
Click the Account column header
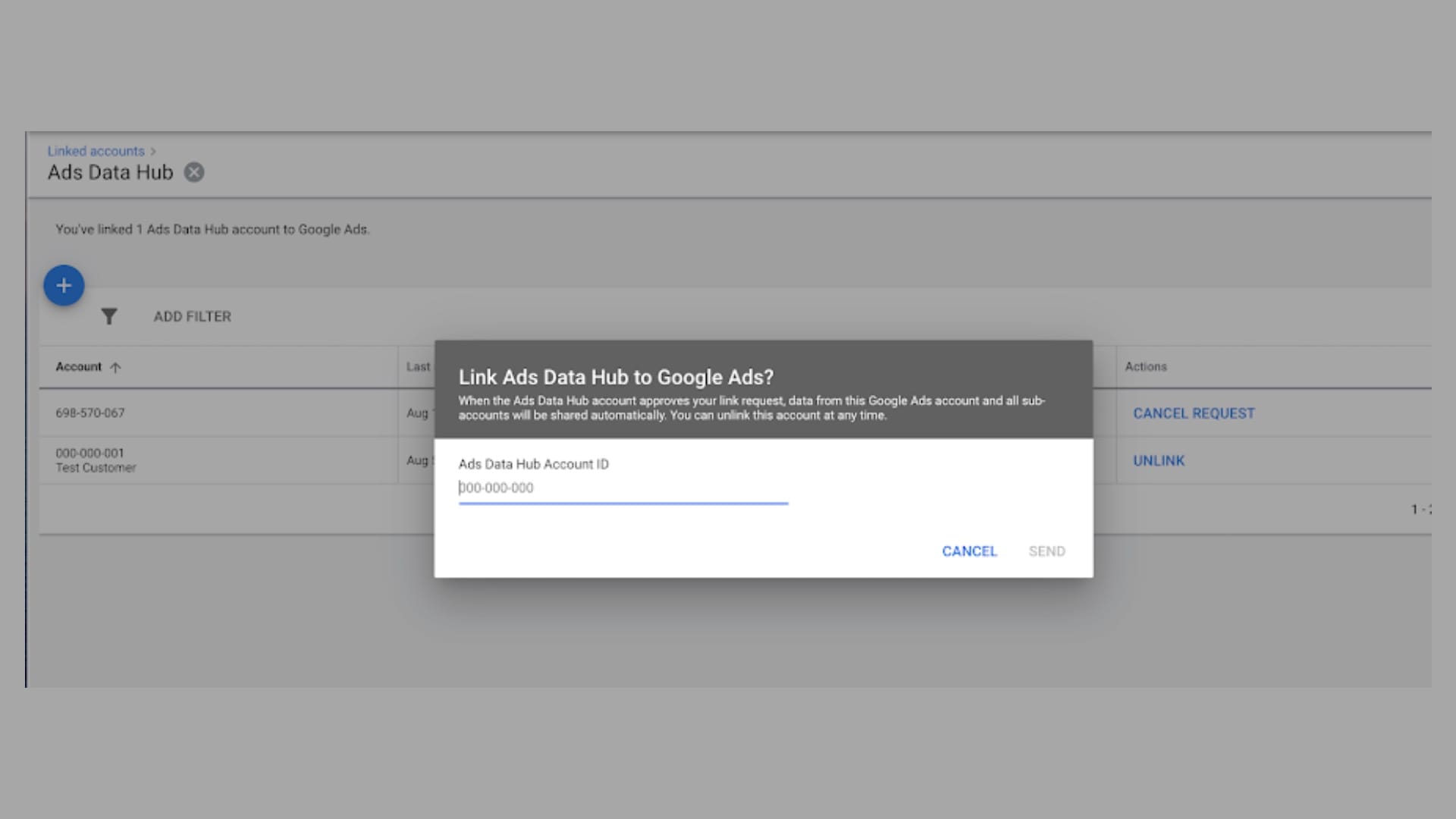[x=78, y=367]
